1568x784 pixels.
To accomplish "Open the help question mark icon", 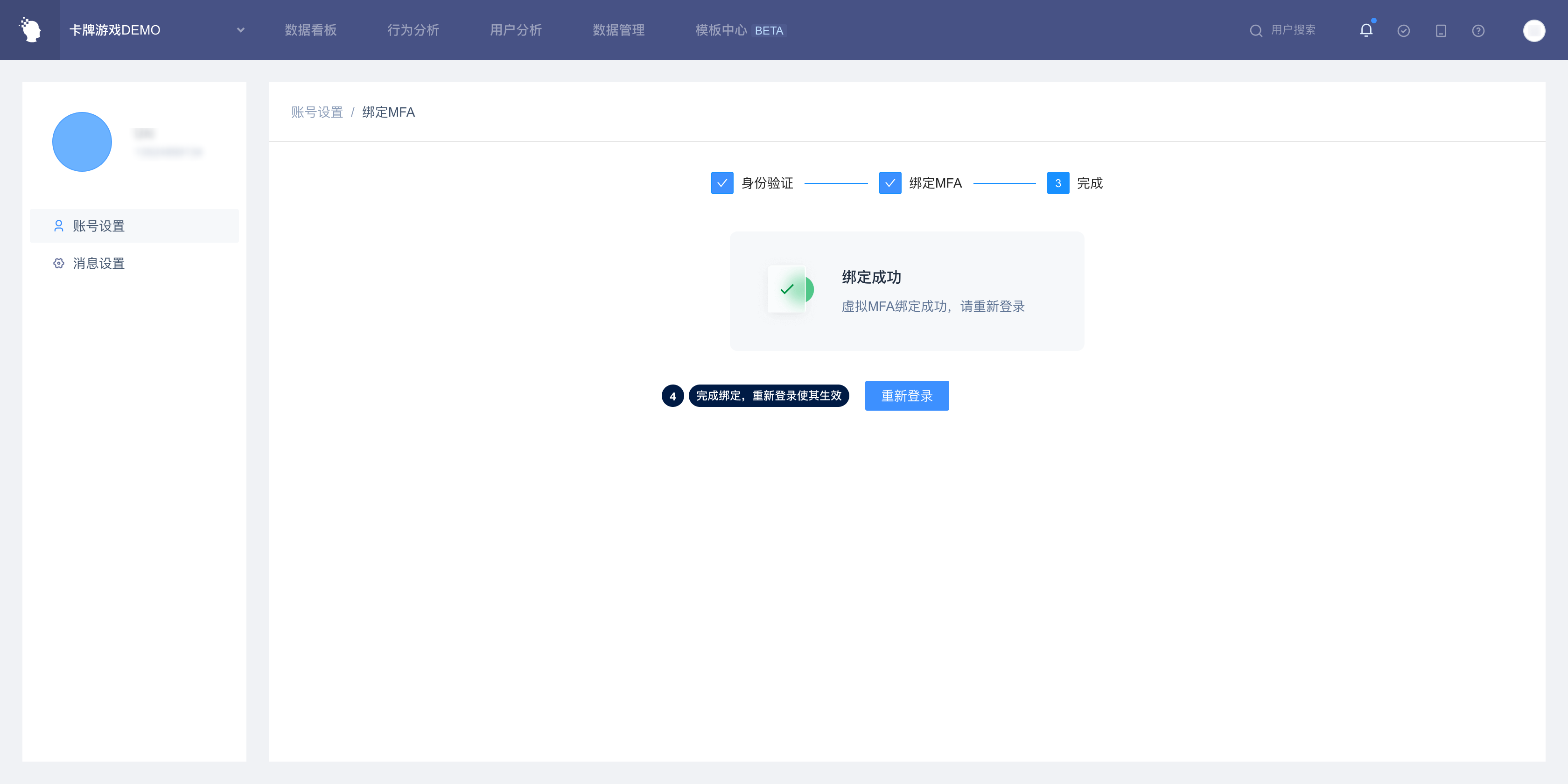I will (1478, 30).
